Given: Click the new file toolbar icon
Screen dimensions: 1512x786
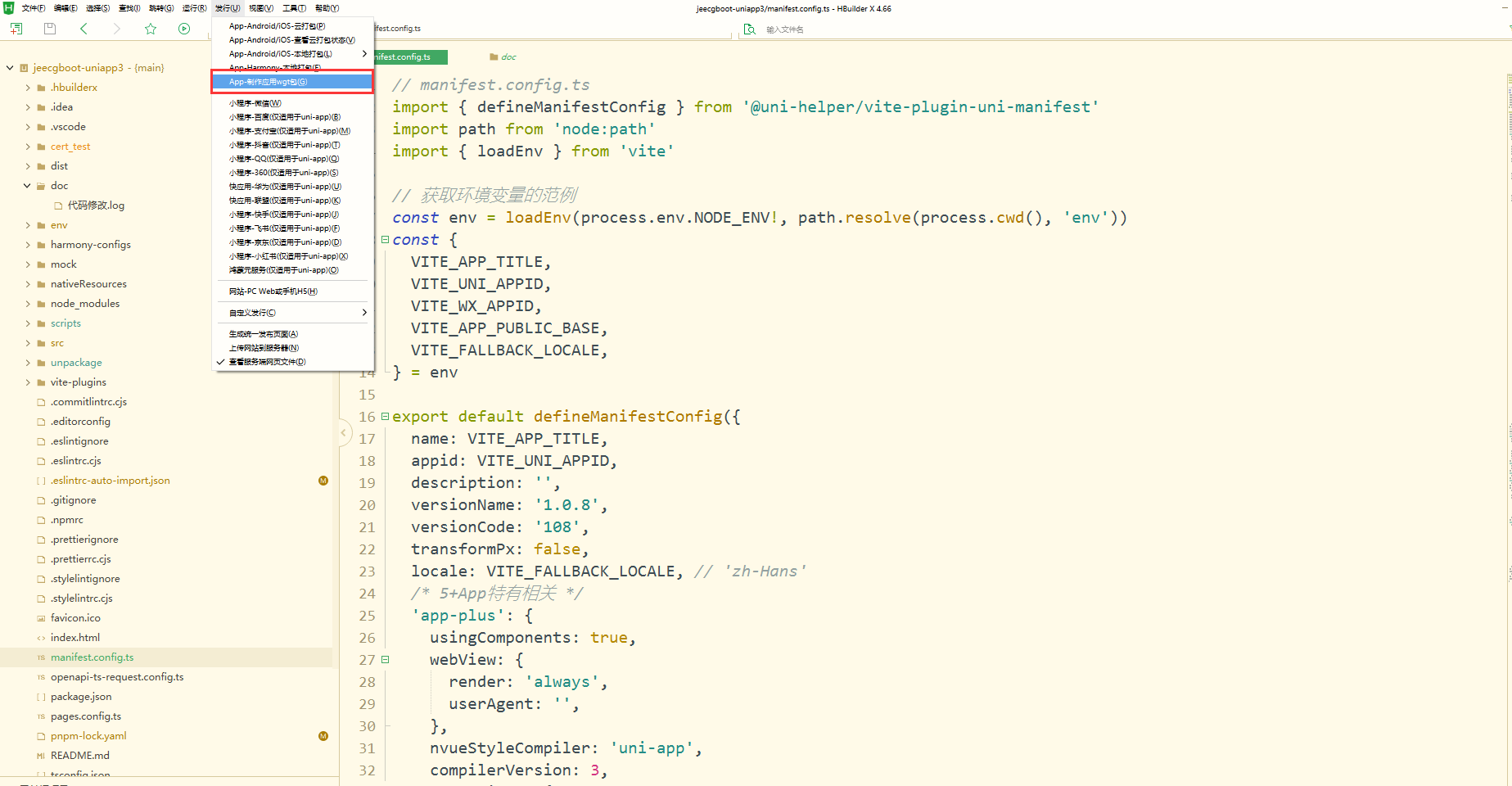Looking at the screenshot, I should pyautogui.click(x=16, y=29).
